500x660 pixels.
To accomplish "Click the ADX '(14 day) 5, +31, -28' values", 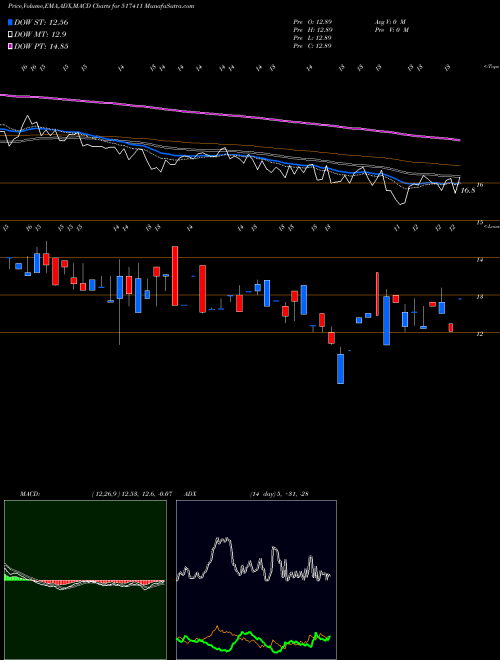I will tap(279, 494).
